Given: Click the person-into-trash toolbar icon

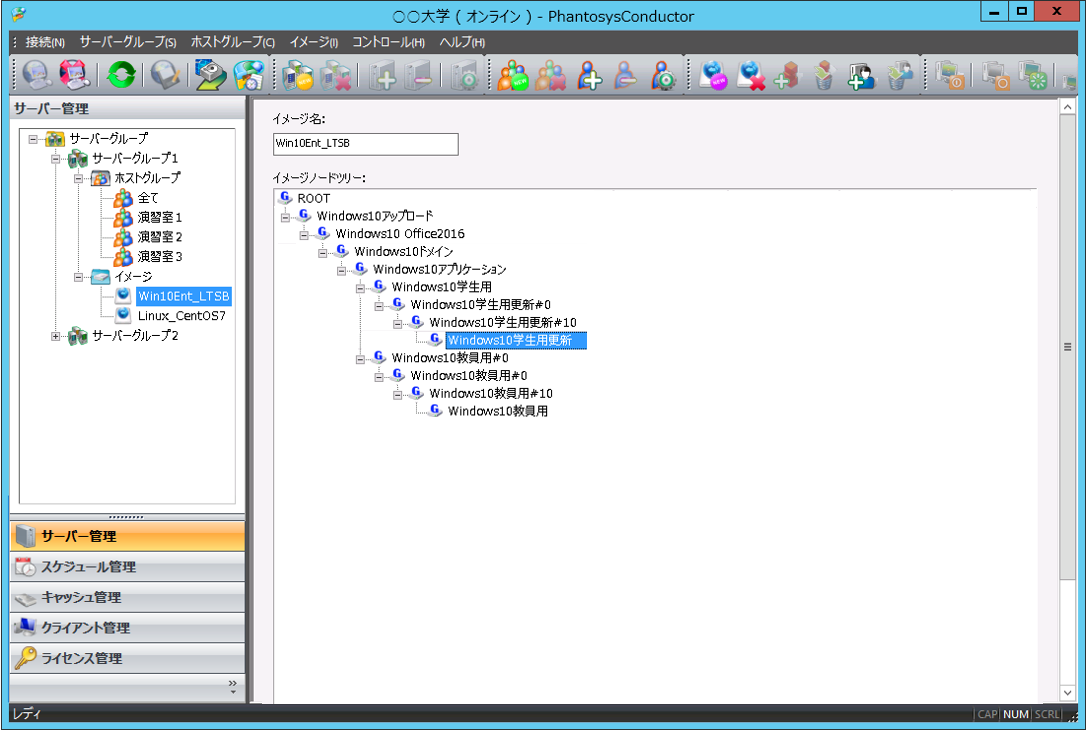Looking at the screenshot, I should (x=899, y=75).
